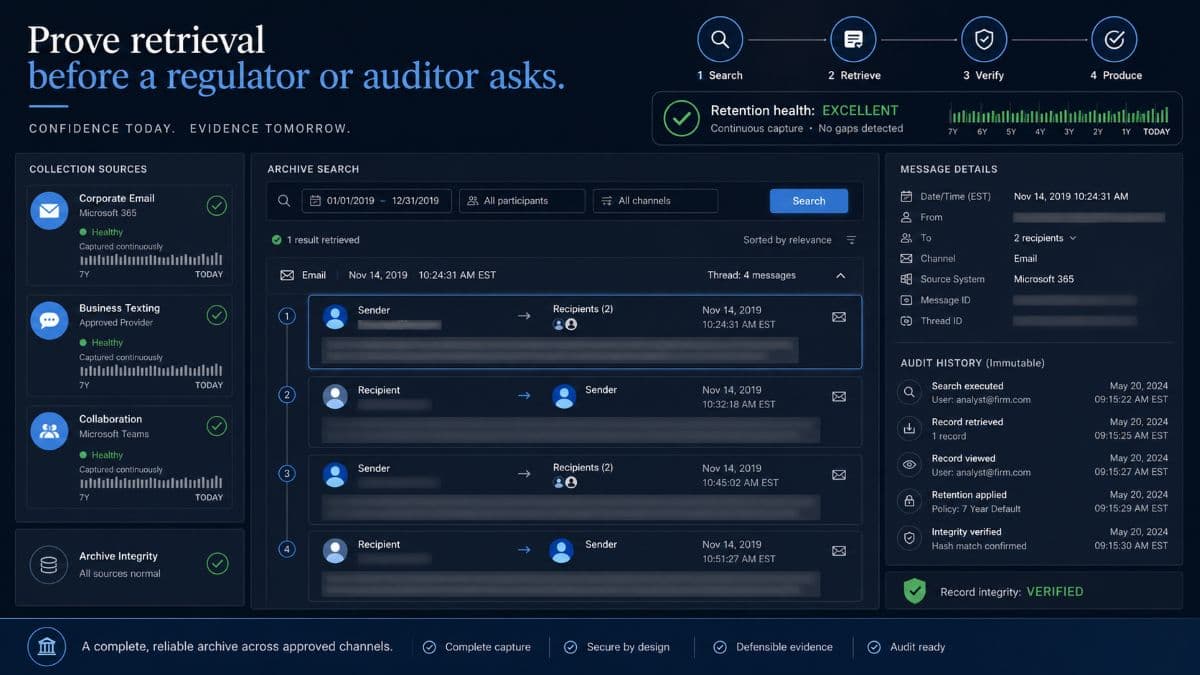Click the Record viewed eye icon
1200x675 pixels.
coord(909,465)
